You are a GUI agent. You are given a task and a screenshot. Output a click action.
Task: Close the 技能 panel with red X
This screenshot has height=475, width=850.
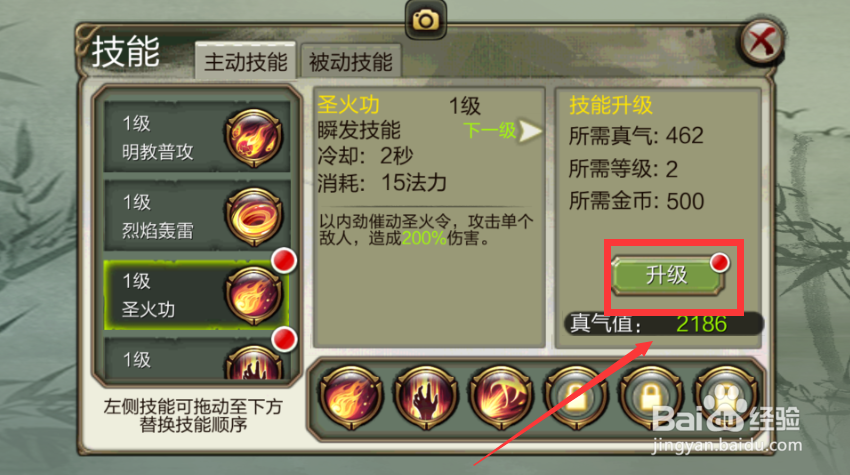(762, 42)
